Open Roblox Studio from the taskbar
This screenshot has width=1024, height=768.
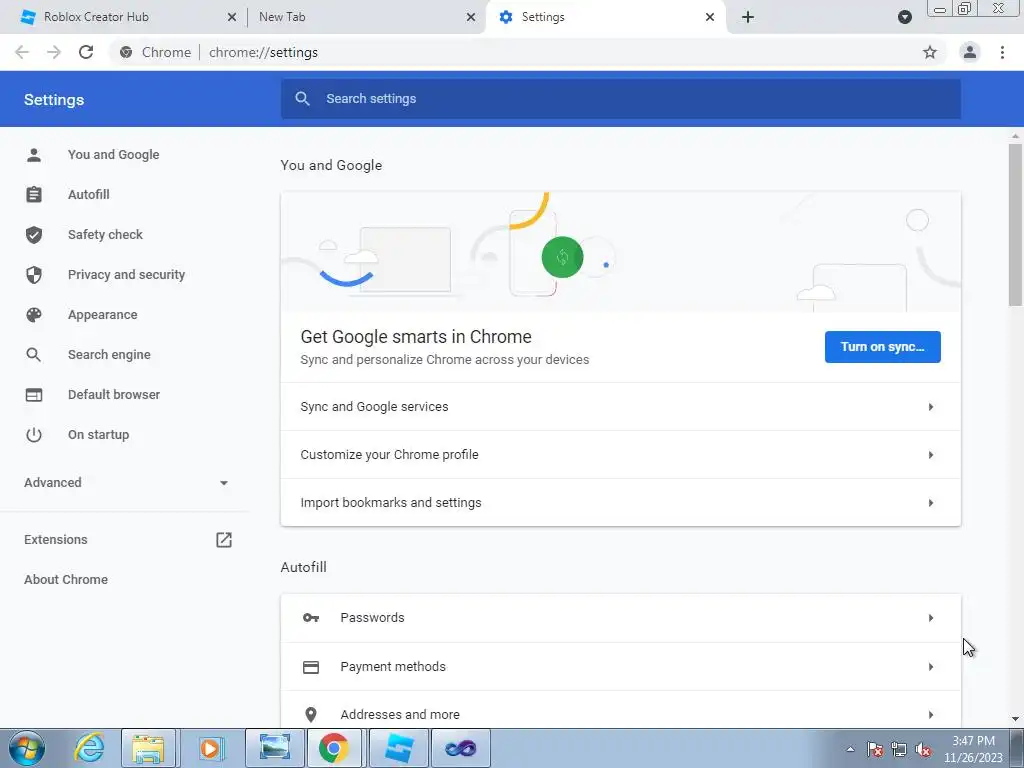(399, 748)
